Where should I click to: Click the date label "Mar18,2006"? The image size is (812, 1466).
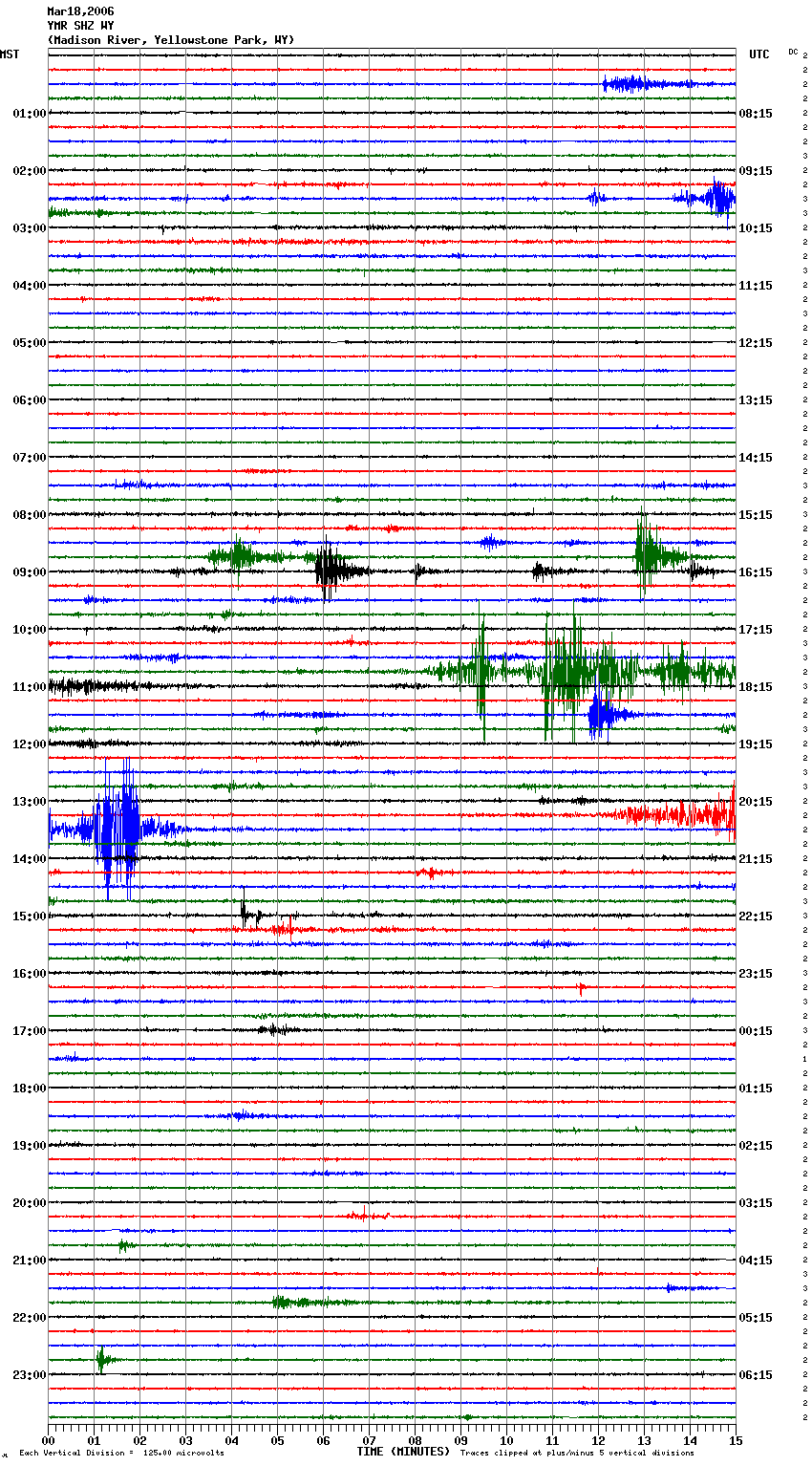point(80,11)
